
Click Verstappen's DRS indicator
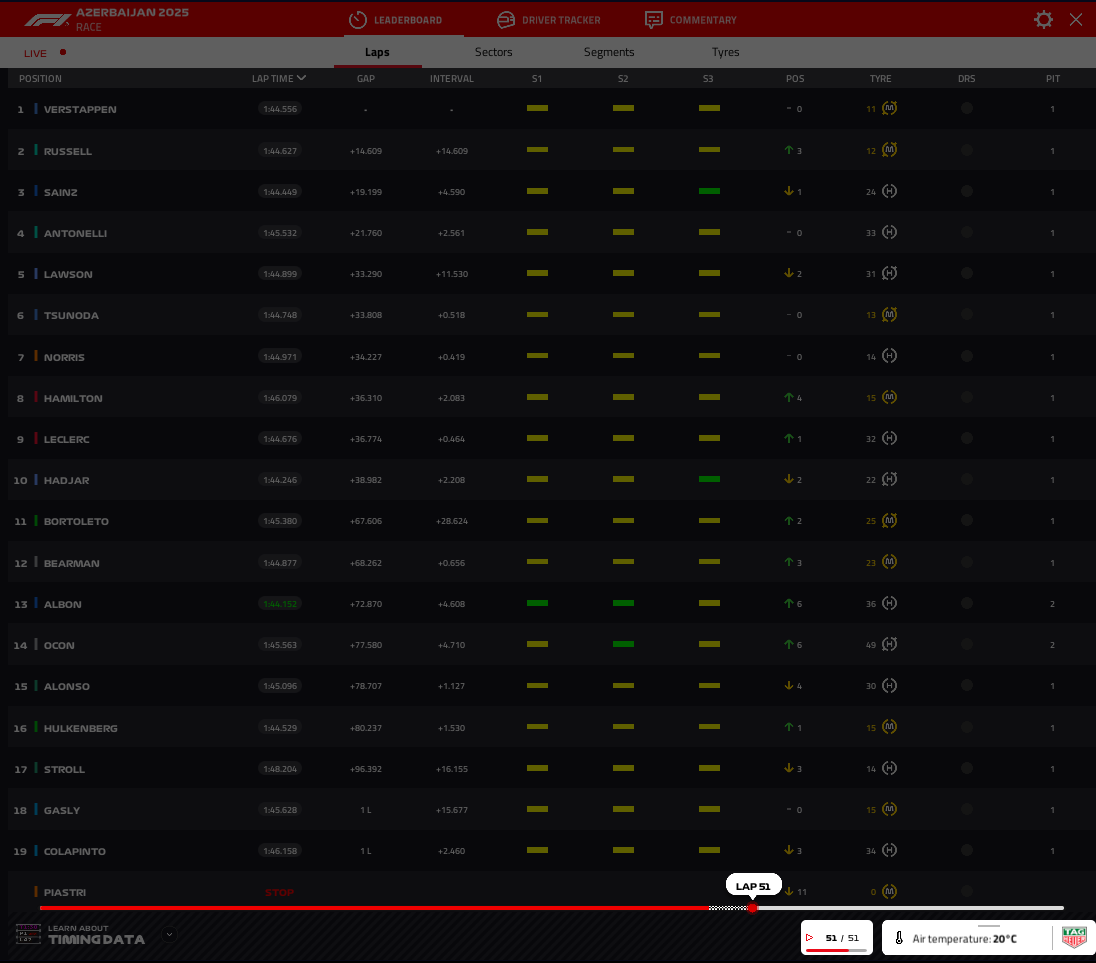tap(967, 108)
